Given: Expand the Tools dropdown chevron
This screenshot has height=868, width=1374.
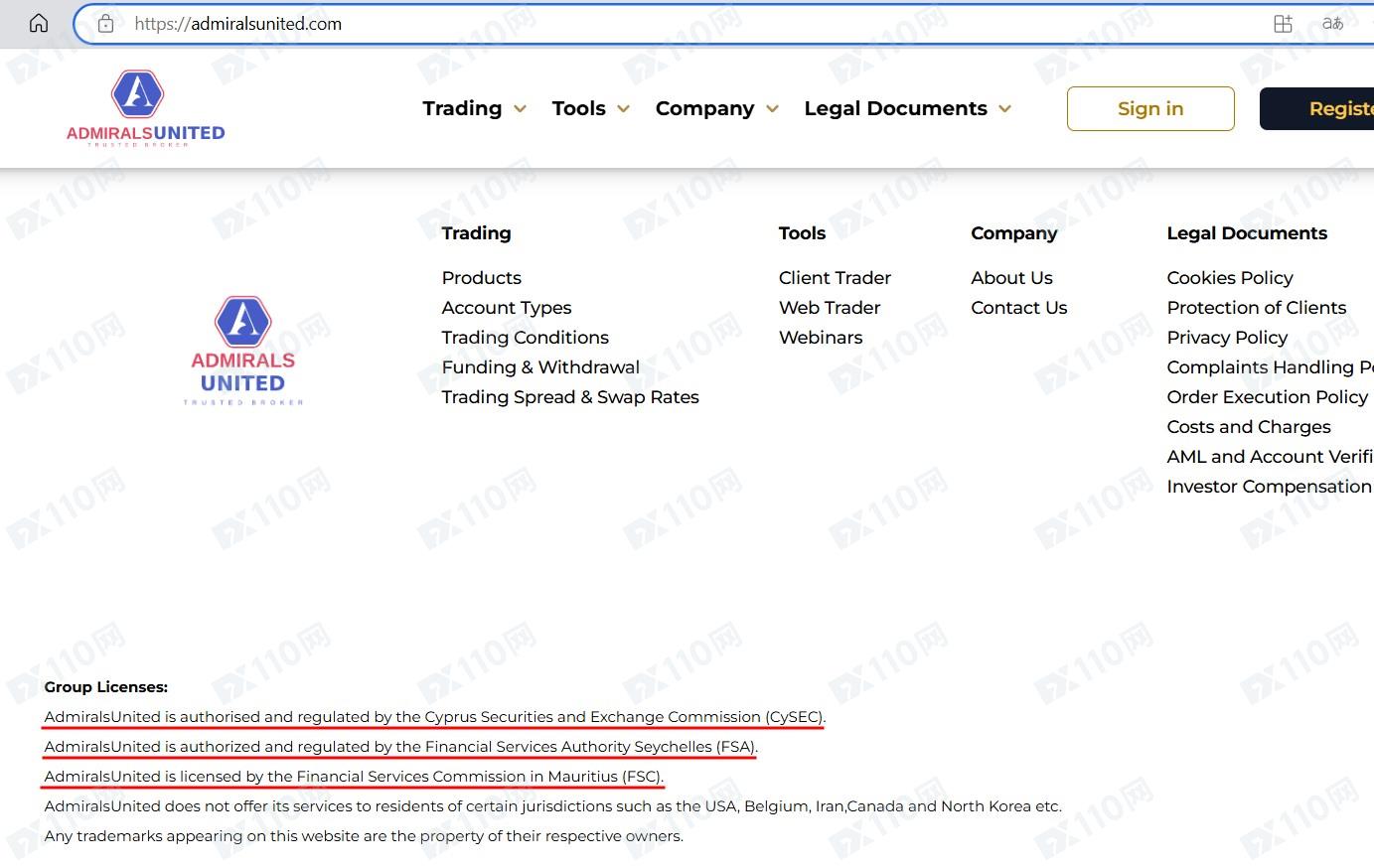Looking at the screenshot, I should 623,109.
